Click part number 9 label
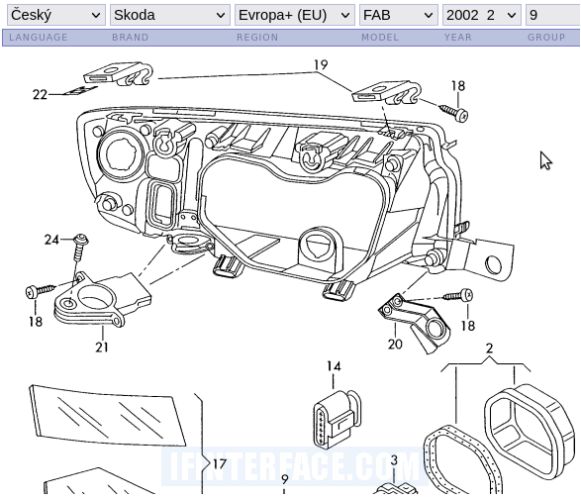Screen dimensions: 581x500 click(x=285, y=480)
